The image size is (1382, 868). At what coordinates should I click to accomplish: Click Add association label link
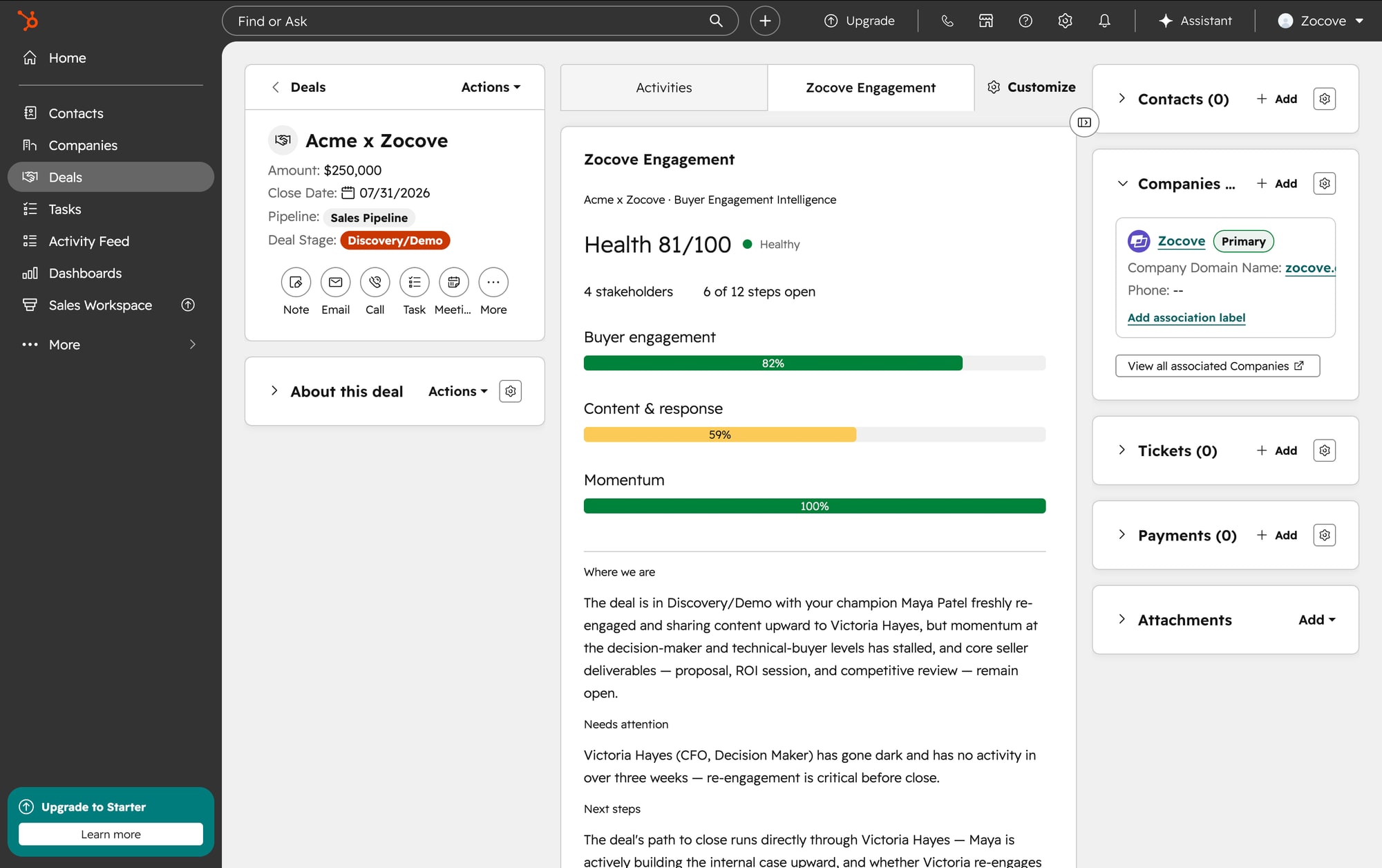(1186, 318)
